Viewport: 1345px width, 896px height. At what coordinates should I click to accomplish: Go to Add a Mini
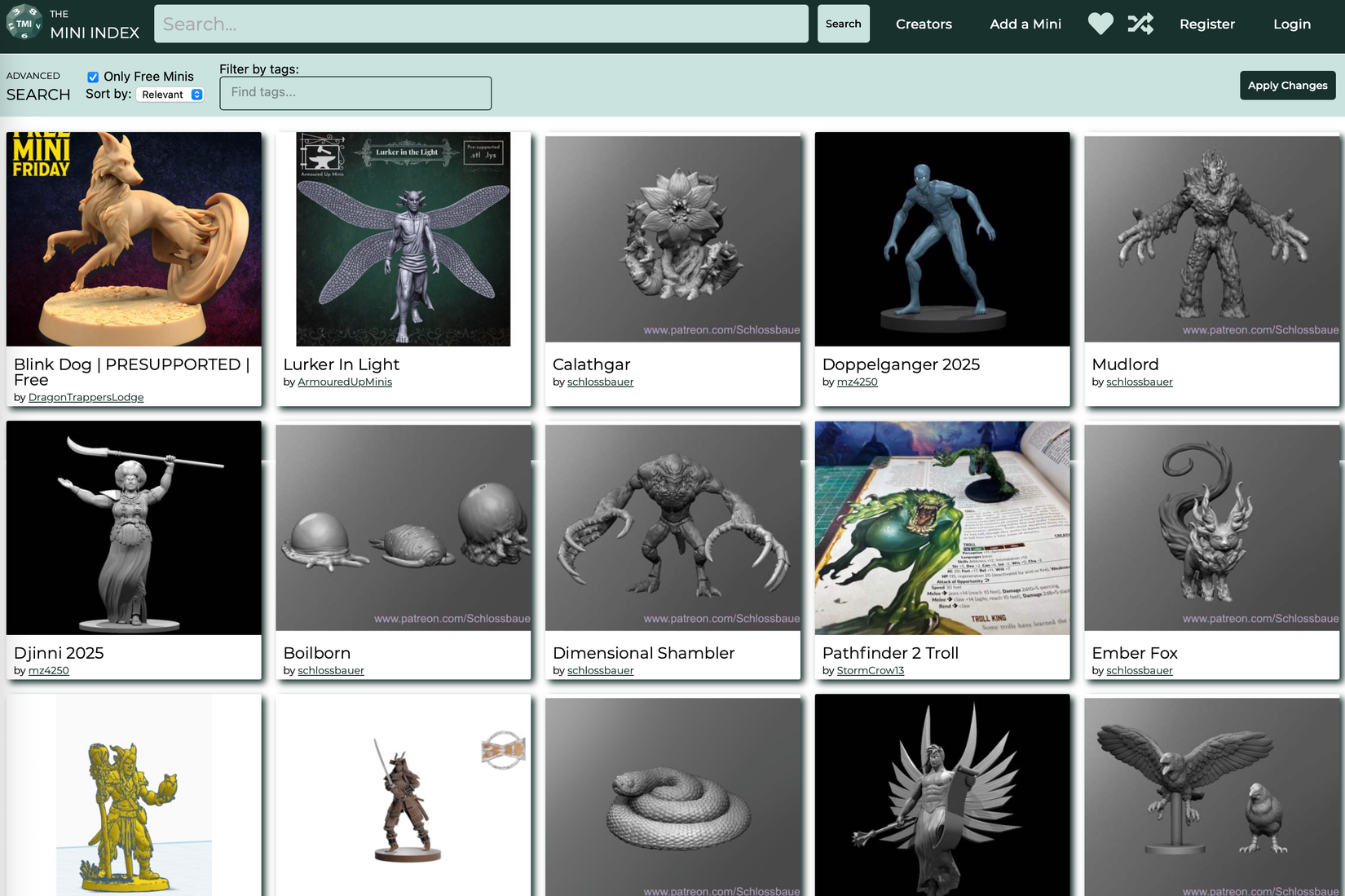tap(1025, 24)
